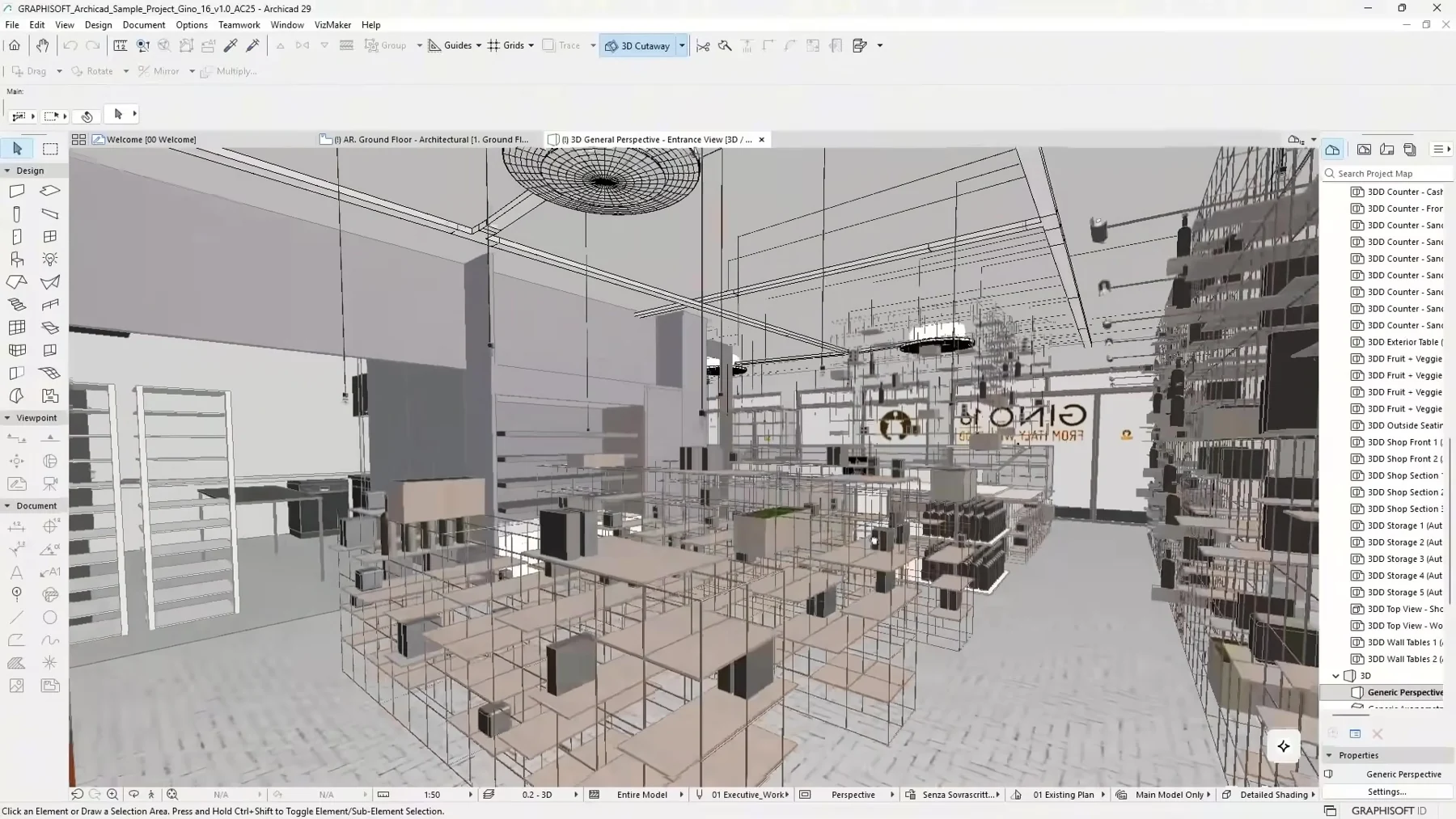The image size is (1456, 819).
Task: Open the VizMaker menu
Action: coord(332,25)
